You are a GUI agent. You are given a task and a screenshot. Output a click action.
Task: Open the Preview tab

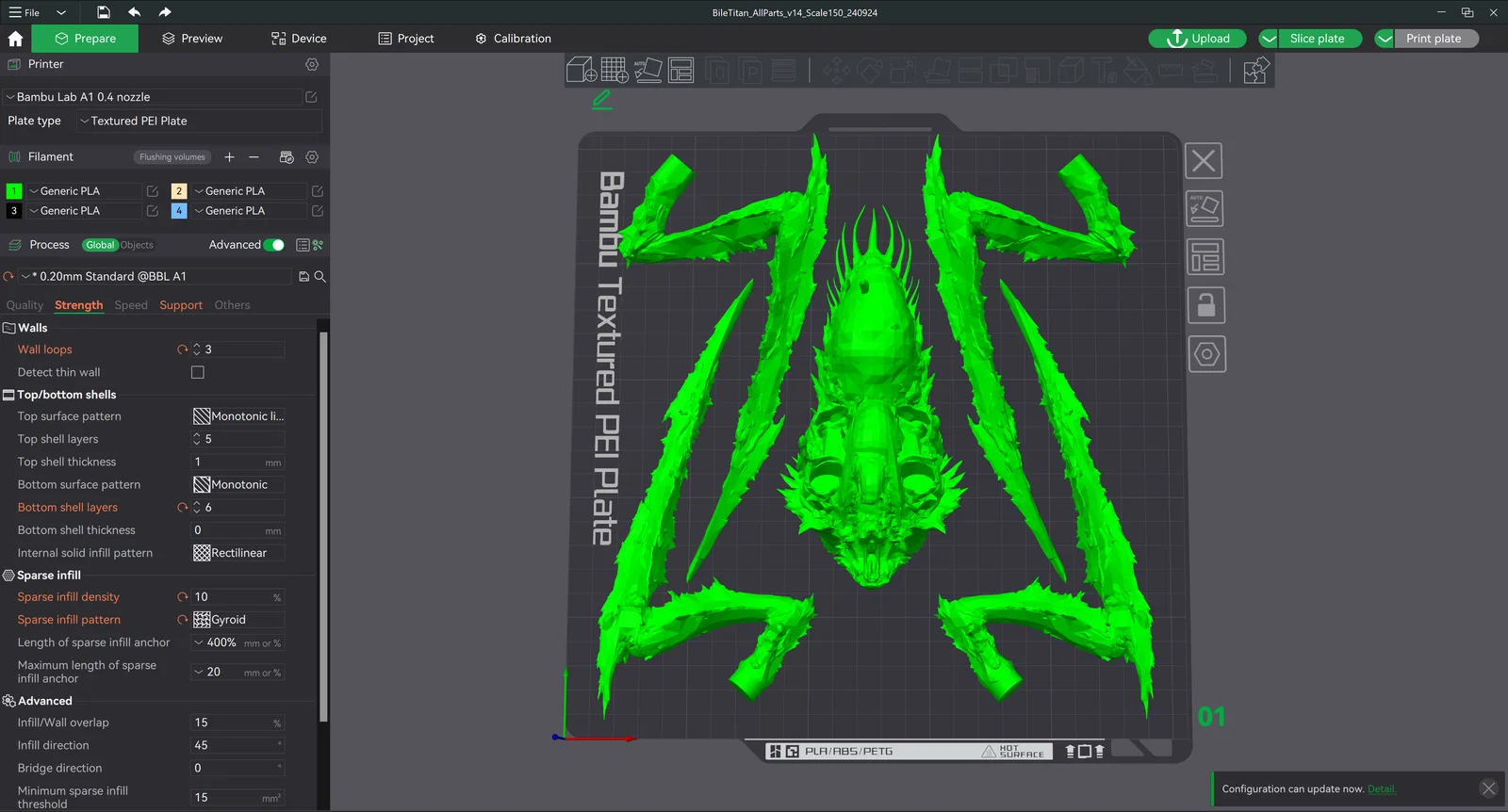coord(192,39)
